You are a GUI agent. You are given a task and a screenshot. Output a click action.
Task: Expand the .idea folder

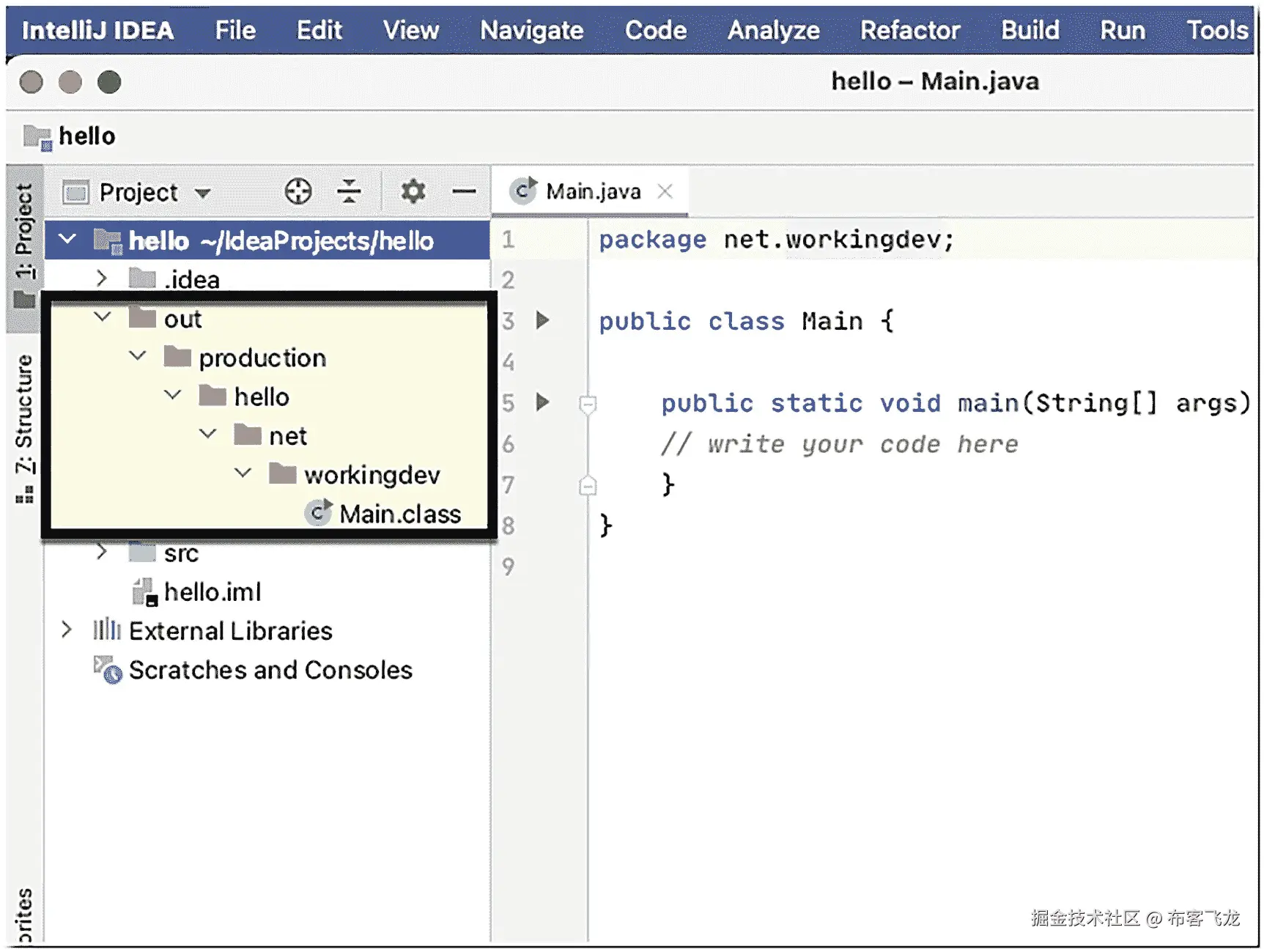(102, 278)
